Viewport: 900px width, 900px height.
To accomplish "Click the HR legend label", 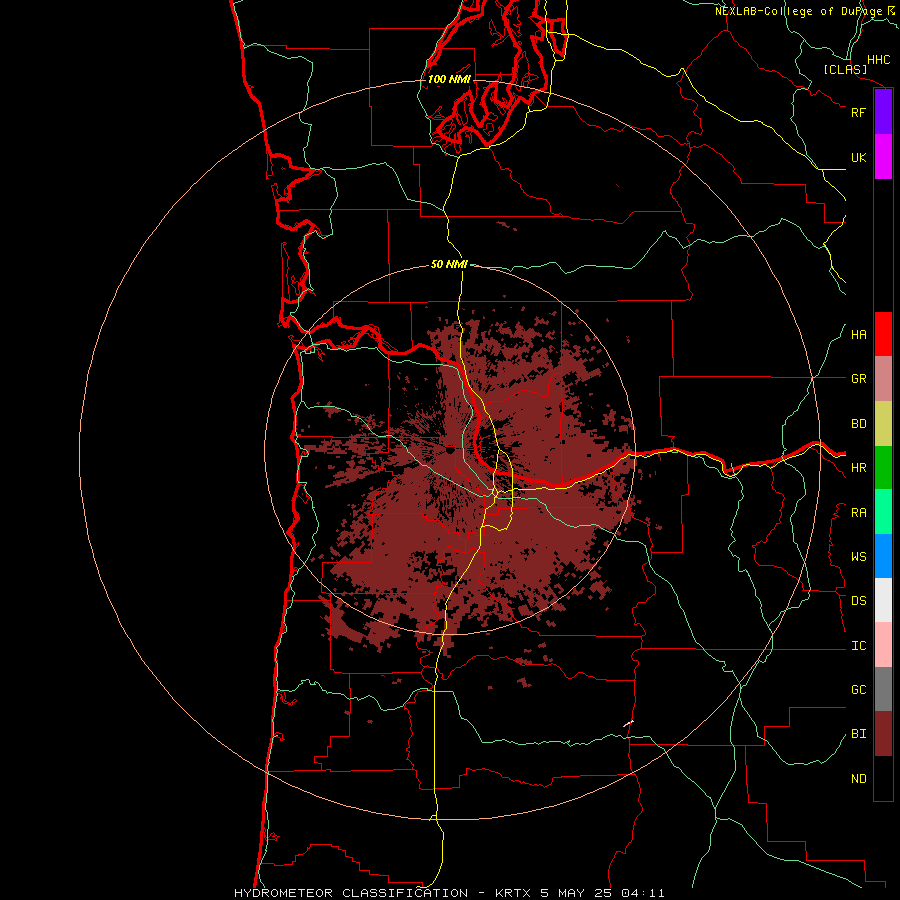I will click(x=858, y=468).
